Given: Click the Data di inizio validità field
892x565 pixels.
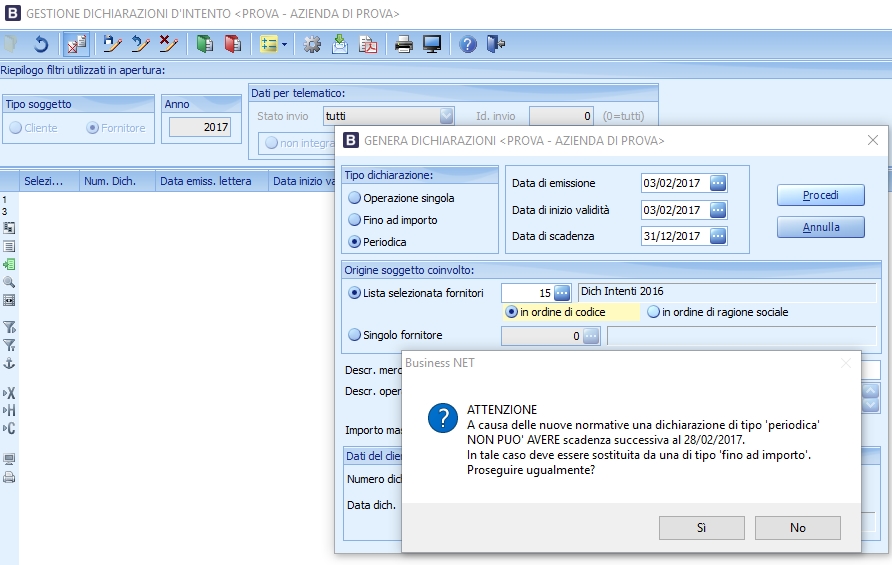Looking at the screenshot, I should coord(673,210).
